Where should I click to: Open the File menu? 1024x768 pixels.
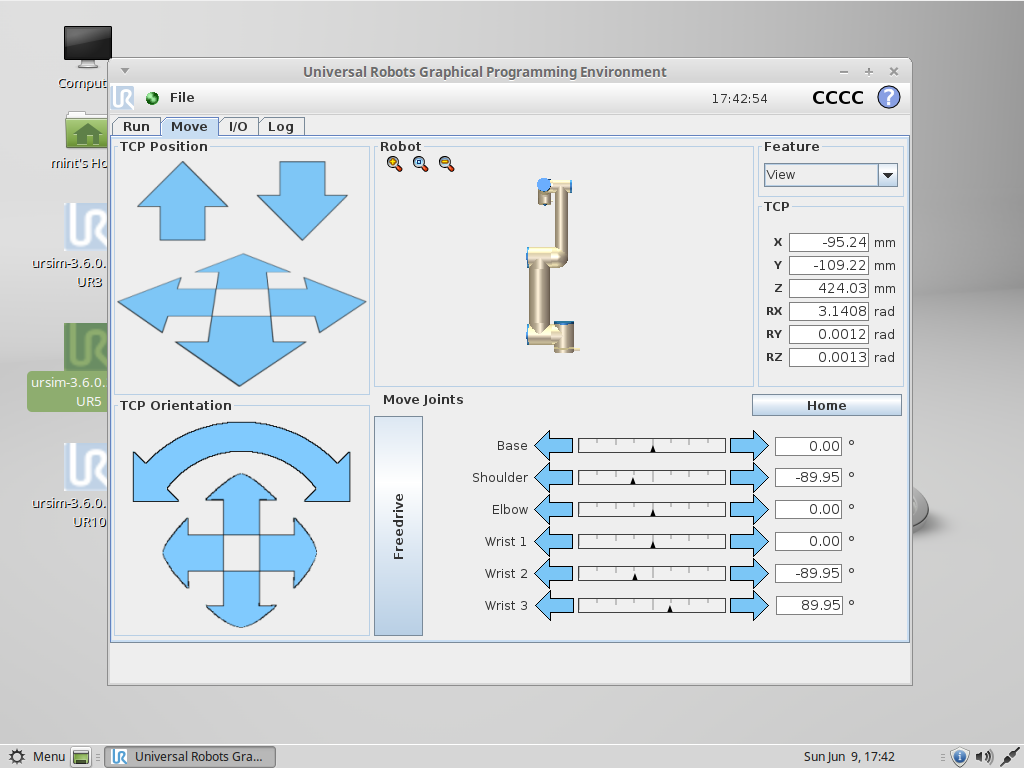click(x=183, y=97)
